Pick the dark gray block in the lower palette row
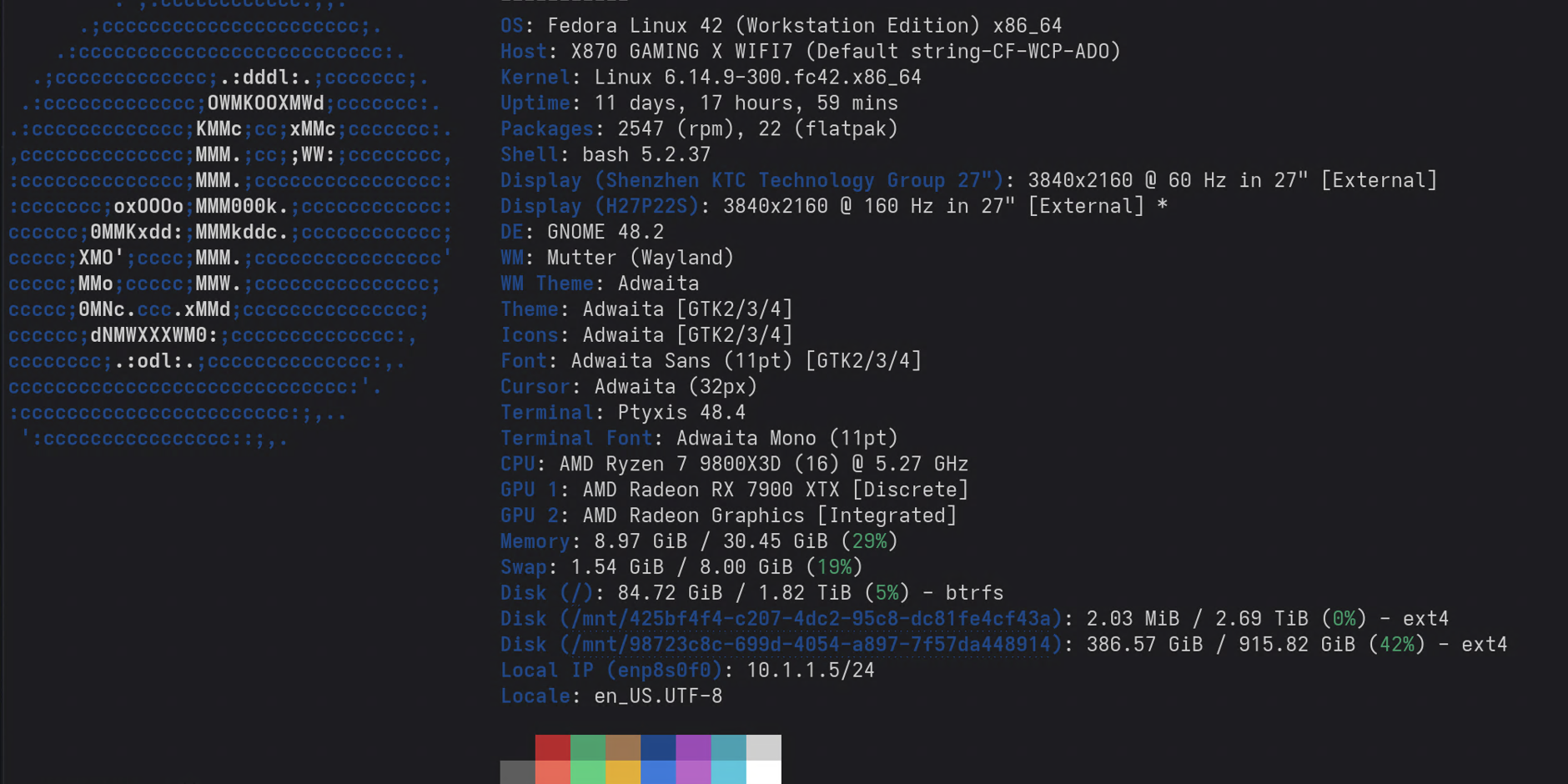 pyautogui.click(x=518, y=772)
